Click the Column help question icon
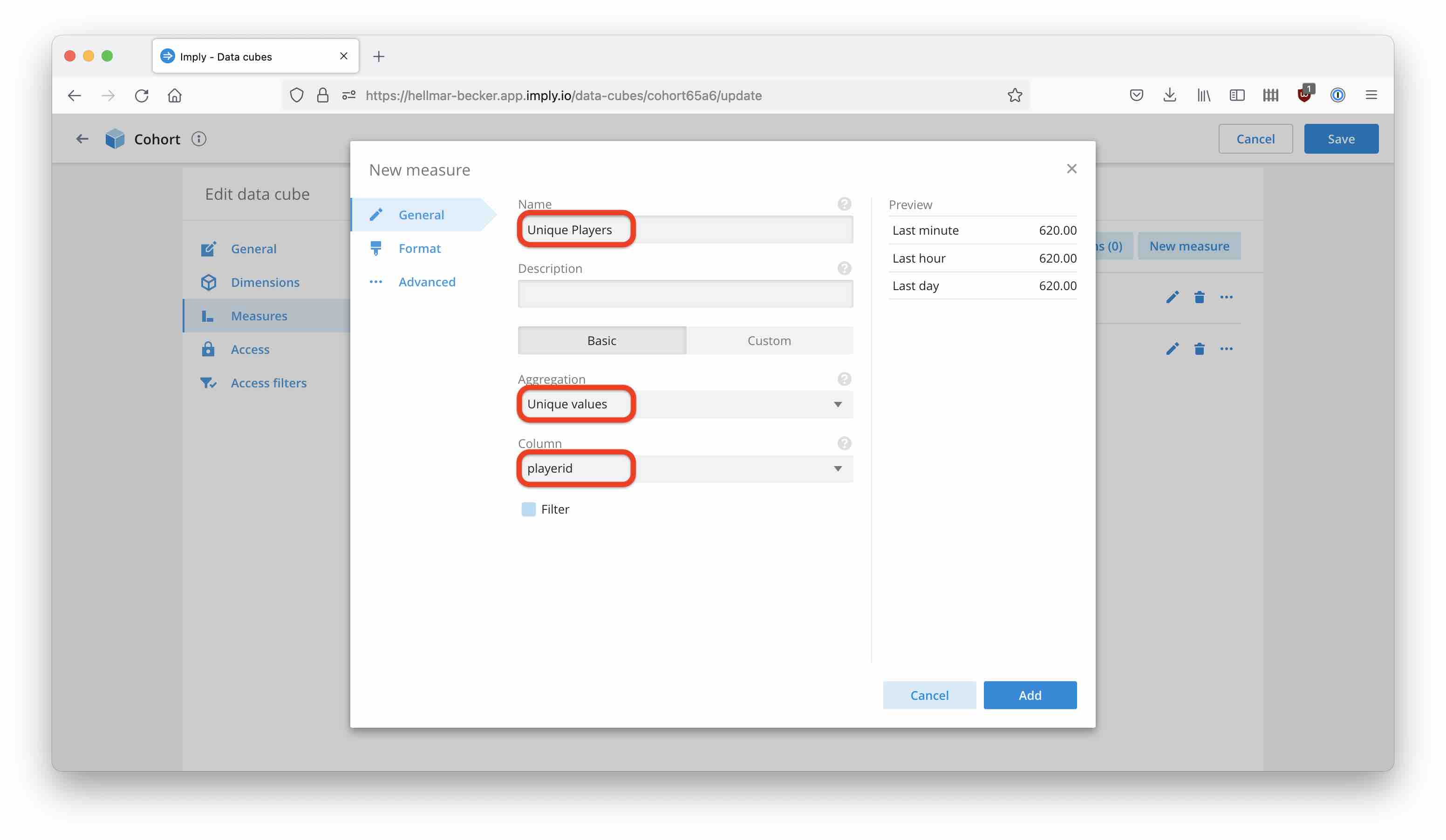1446x840 pixels. (844, 443)
